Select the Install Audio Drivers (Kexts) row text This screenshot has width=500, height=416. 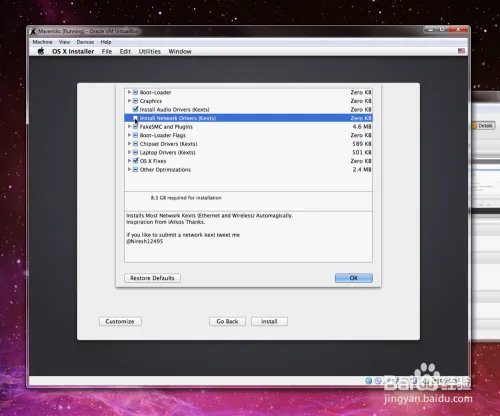[174, 109]
